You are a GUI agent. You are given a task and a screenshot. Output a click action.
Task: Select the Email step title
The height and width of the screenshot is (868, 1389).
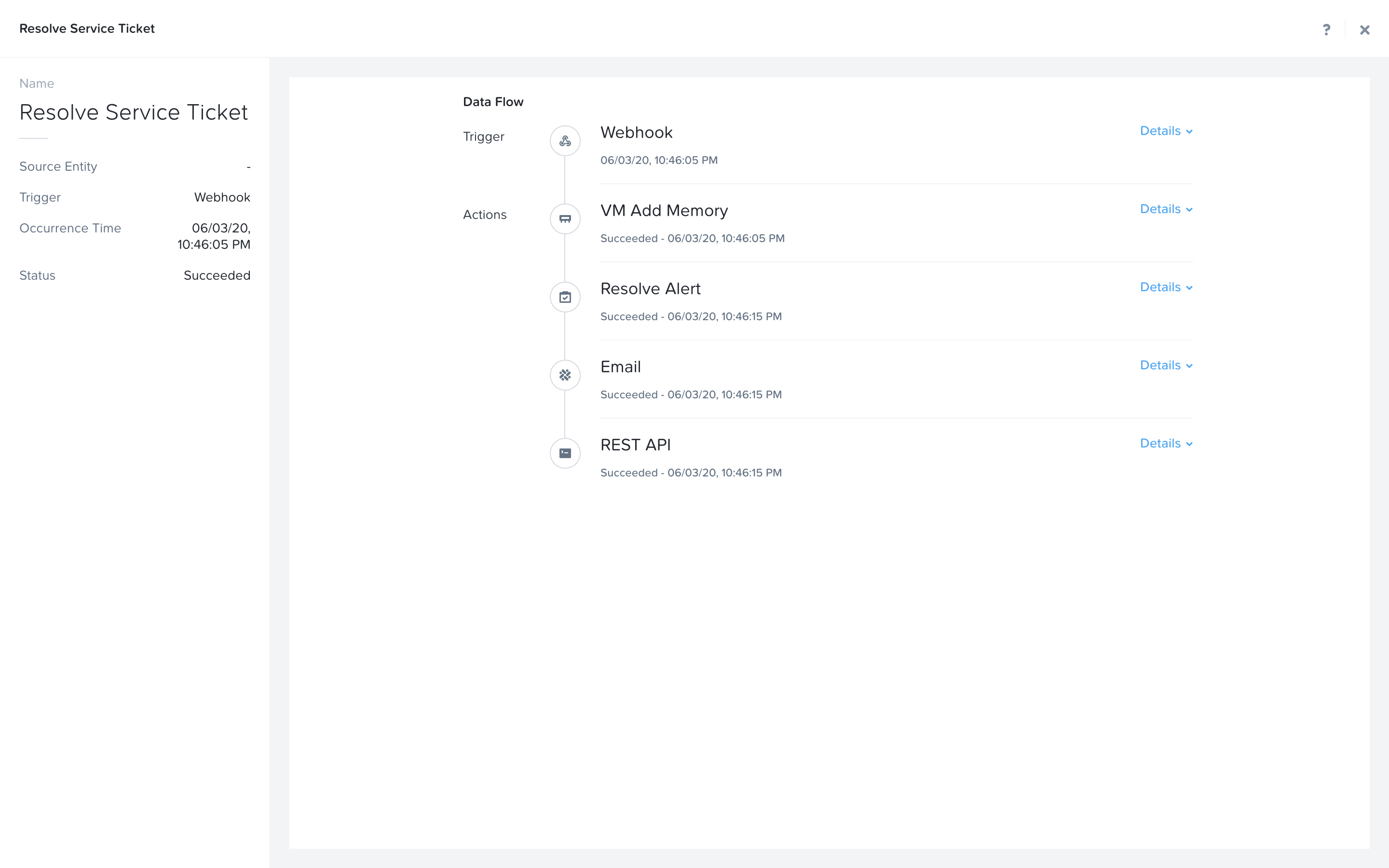click(x=620, y=367)
